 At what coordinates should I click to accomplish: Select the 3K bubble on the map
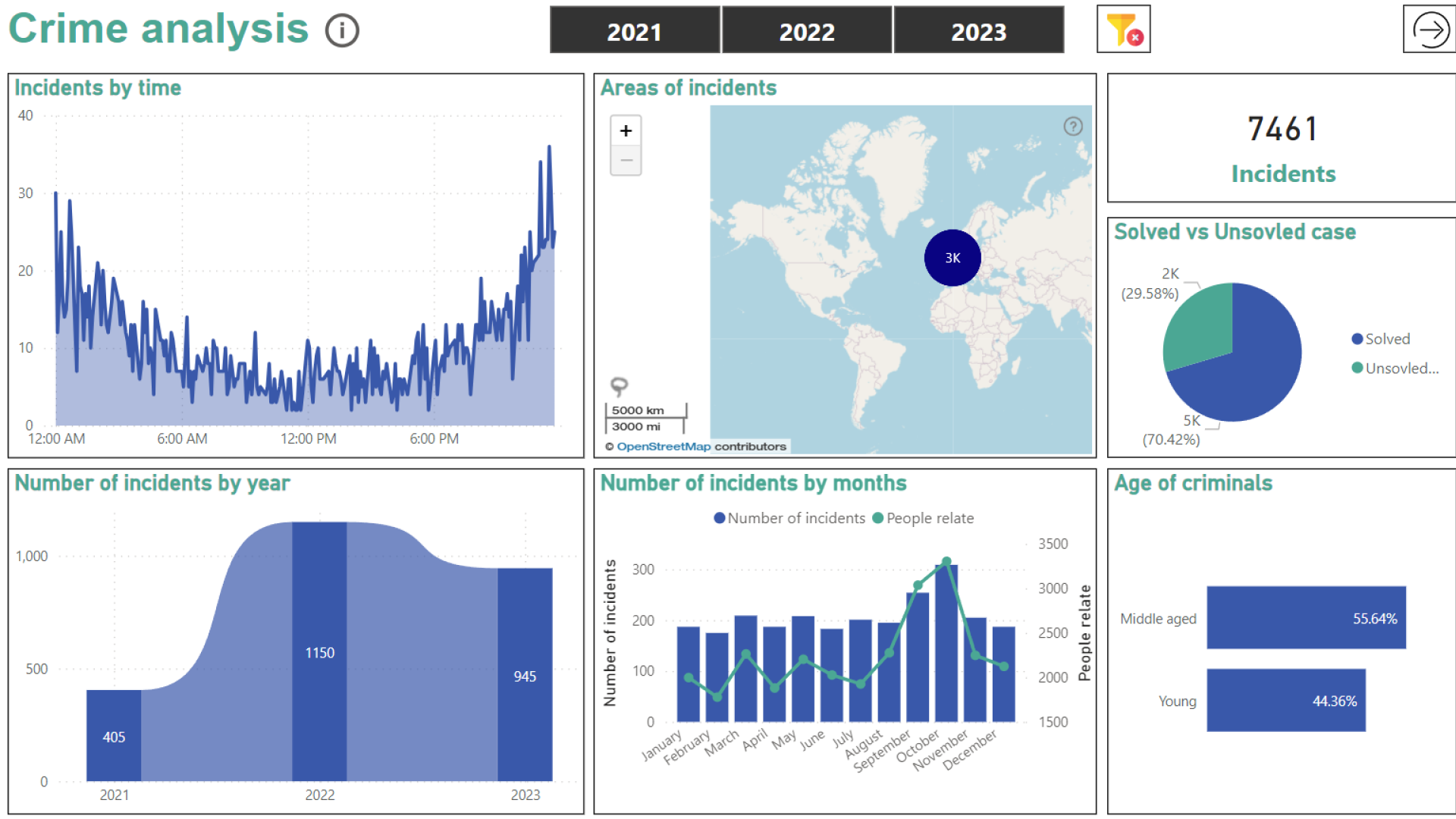[x=952, y=258]
